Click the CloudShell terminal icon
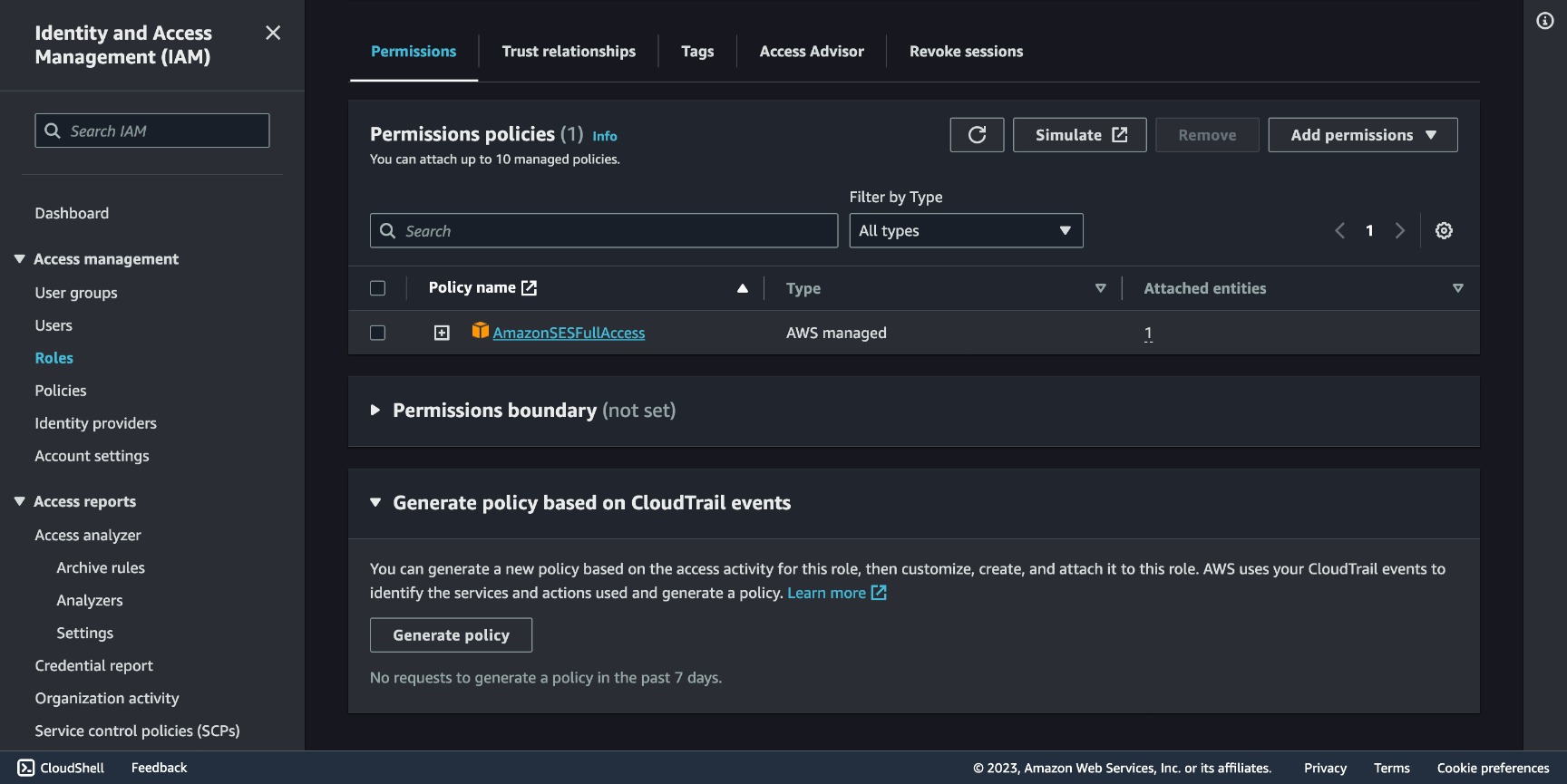 pos(26,768)
